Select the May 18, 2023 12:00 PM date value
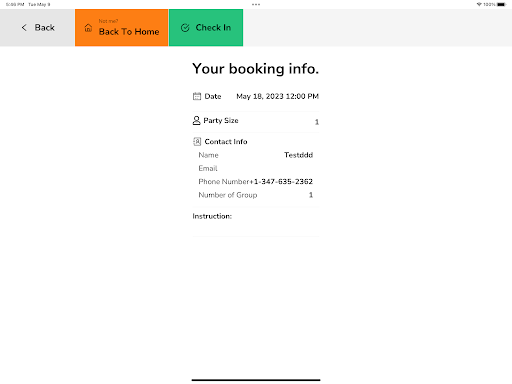The image size is (512, 384). 277,96
